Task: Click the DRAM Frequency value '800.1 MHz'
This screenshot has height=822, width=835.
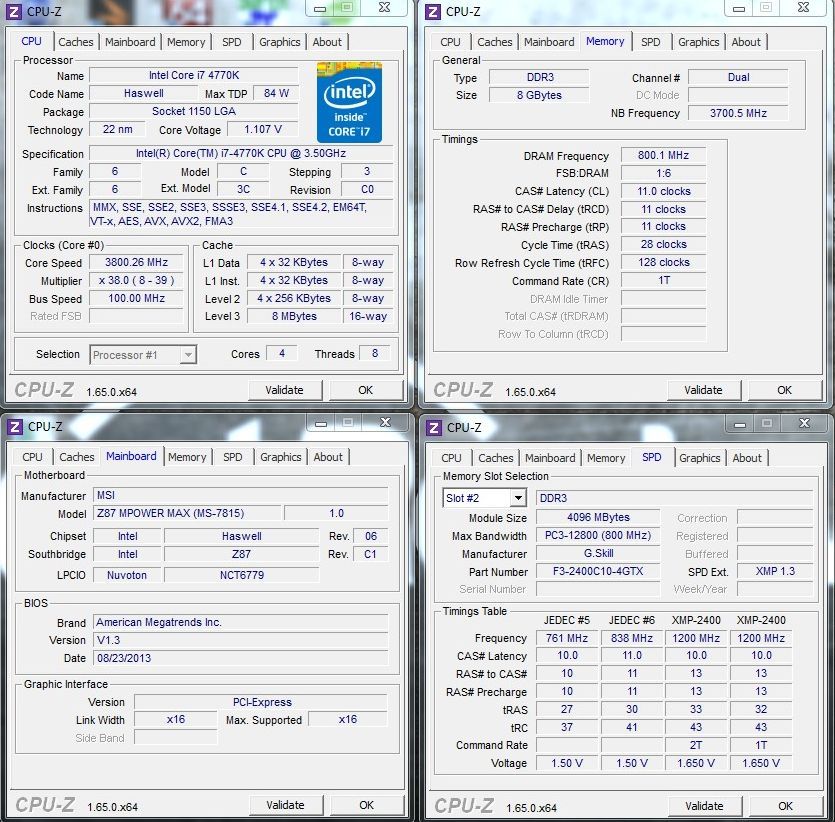Action: pyautogui.click(x=664, y=155)
